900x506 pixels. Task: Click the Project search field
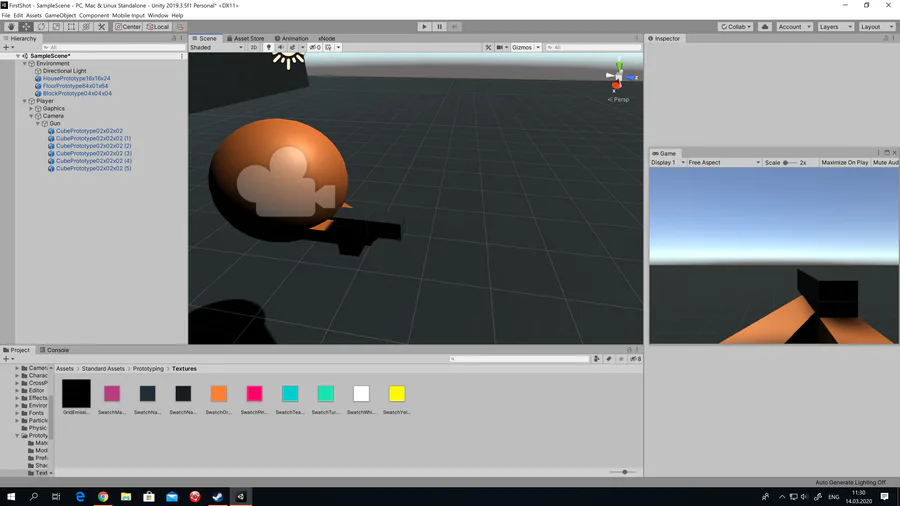(519, 359)
